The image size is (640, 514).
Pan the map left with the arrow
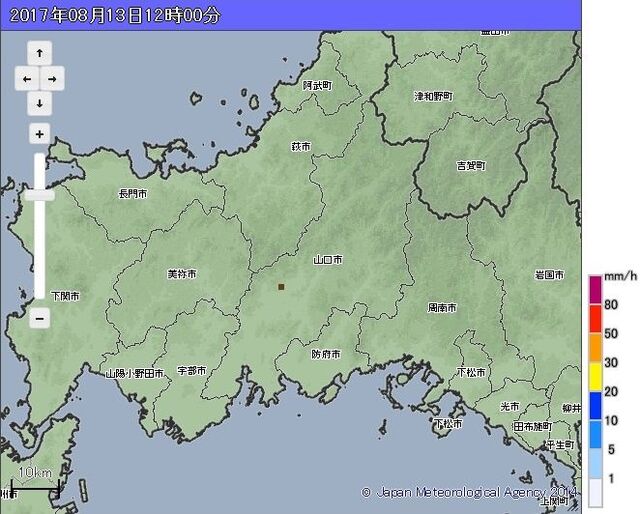(27, 78)
